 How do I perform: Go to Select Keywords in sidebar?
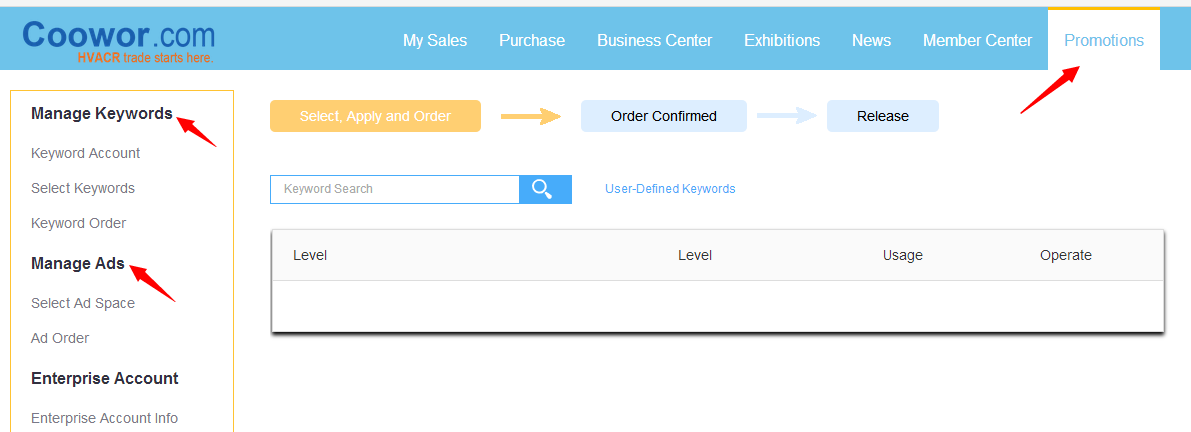point(83,188)
